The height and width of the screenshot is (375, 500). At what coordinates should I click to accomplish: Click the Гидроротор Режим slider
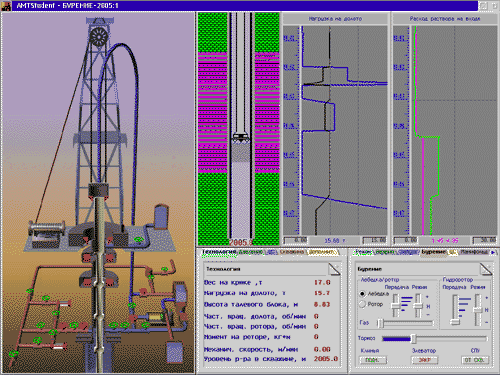coord(478,310)
